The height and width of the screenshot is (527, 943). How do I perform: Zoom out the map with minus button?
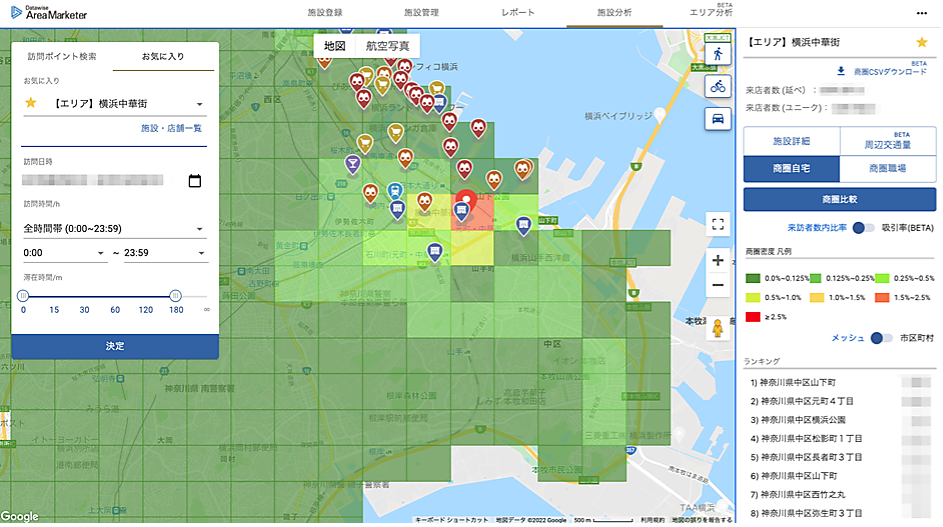click(x=718, y=285)
